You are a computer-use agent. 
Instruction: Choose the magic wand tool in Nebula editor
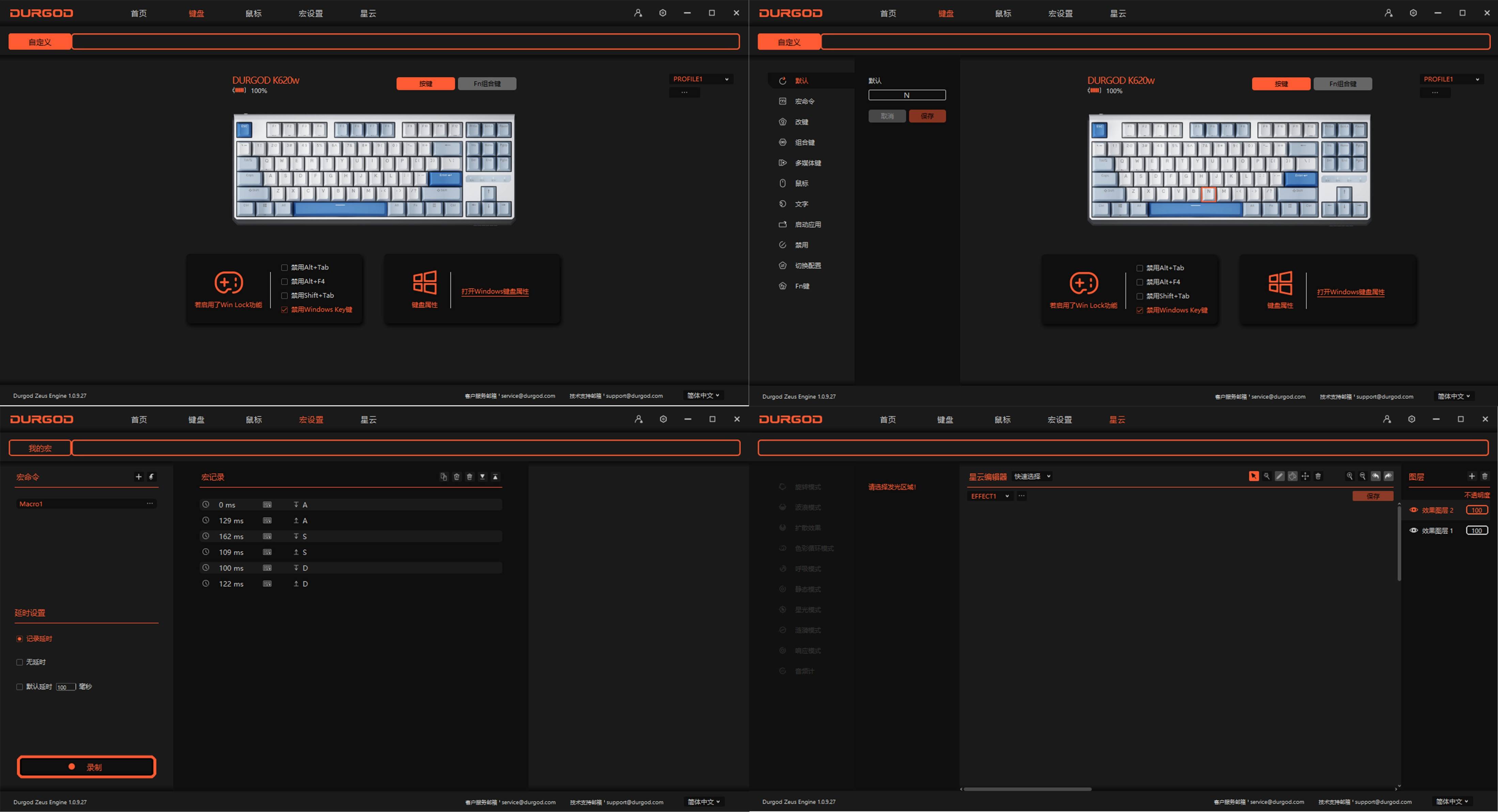coord(1267,476)
